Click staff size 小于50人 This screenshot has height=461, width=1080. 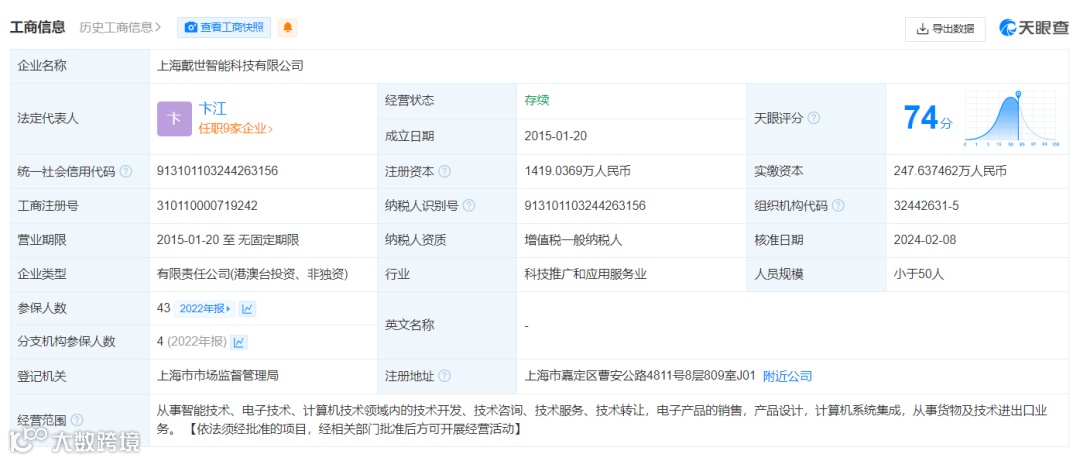pyautogui.click(x=919, y=274)
